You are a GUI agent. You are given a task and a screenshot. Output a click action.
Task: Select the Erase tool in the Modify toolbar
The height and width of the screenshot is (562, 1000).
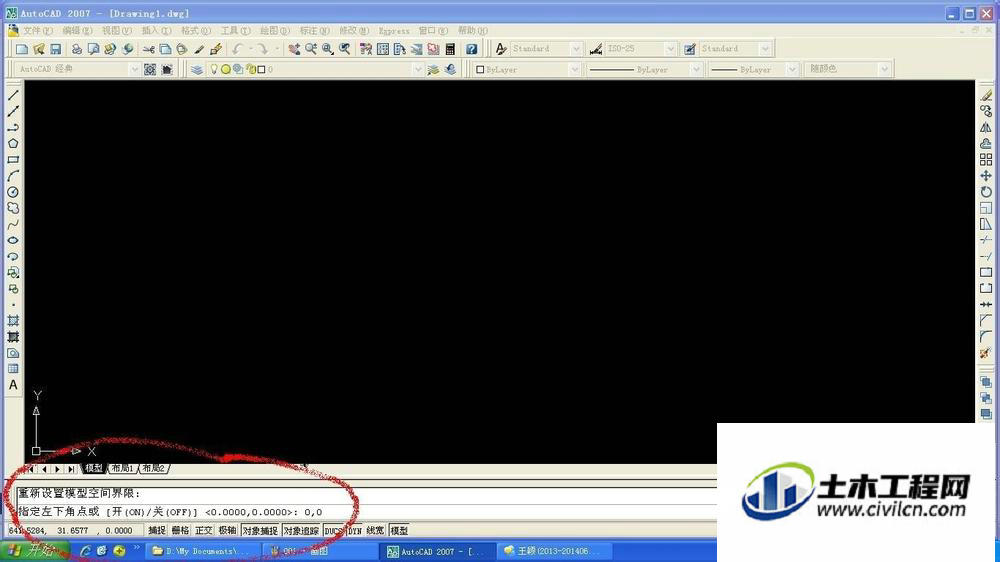click(x=986, y=95)
